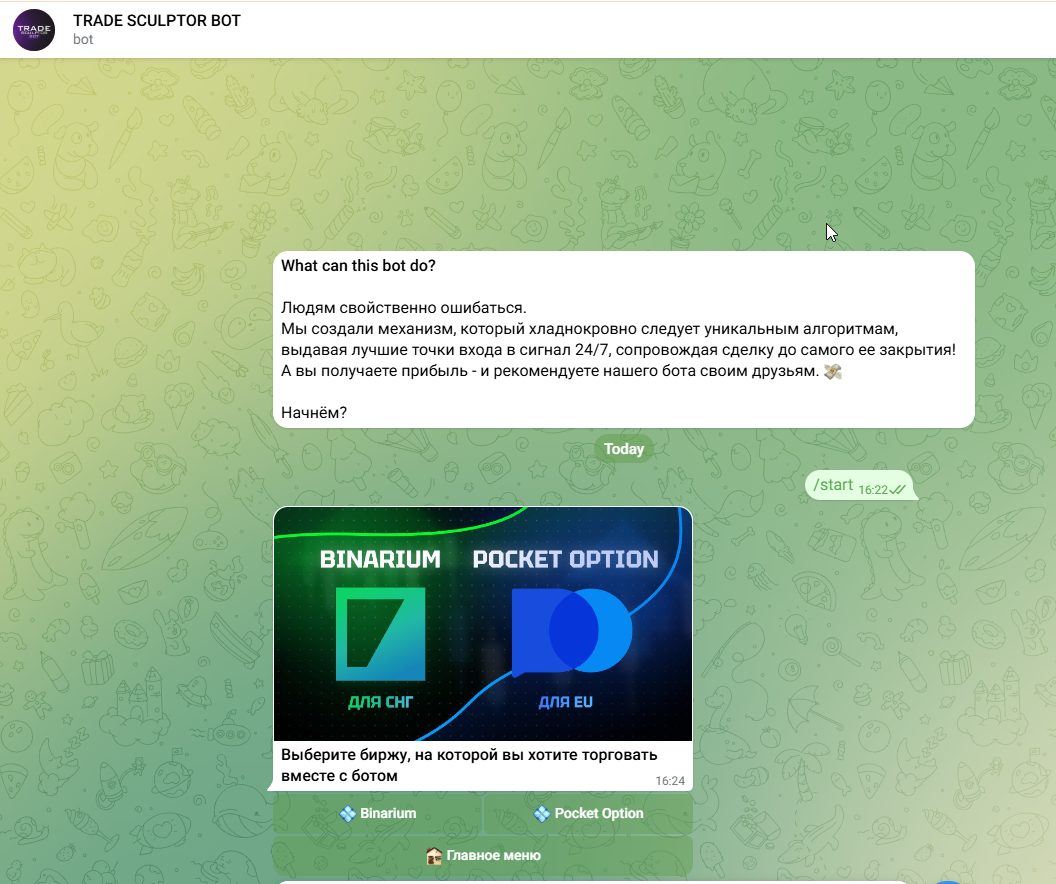Click the house icon on Главное меню
The width and height of the screenshot is (1056, 884).
(x=434, y=856)
